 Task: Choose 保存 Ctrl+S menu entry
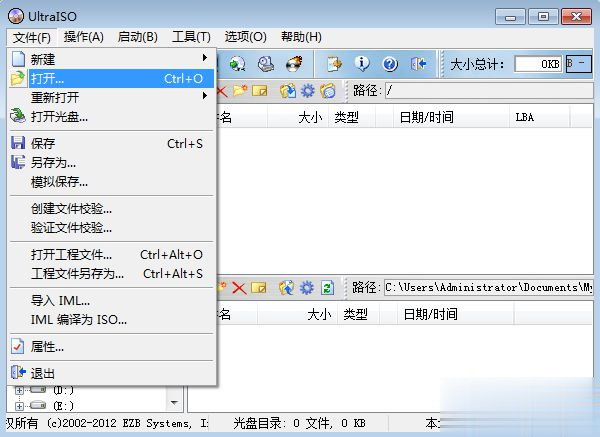[x=111, y=143]
